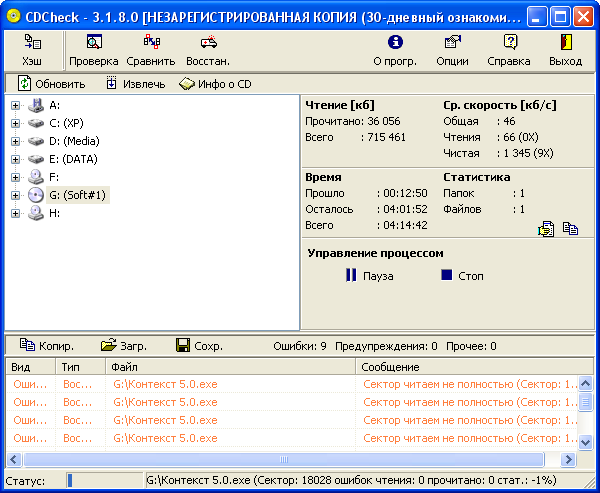Screen dimensions: 600x493
Task: Sort log by Сообщение column
Action: (474, 367)
